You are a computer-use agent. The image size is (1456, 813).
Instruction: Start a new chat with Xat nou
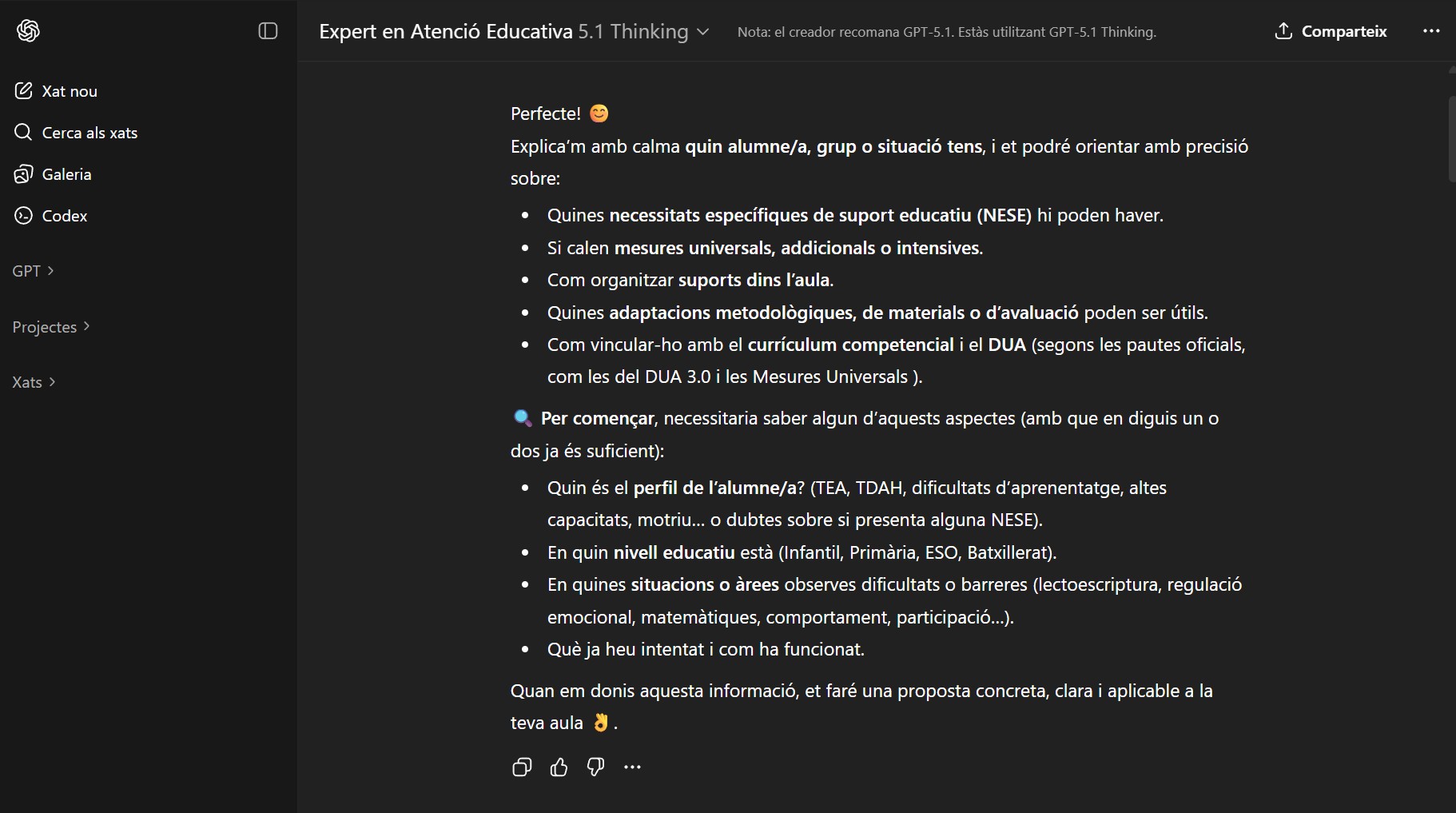pyautogui.click(x=69, y=90)
